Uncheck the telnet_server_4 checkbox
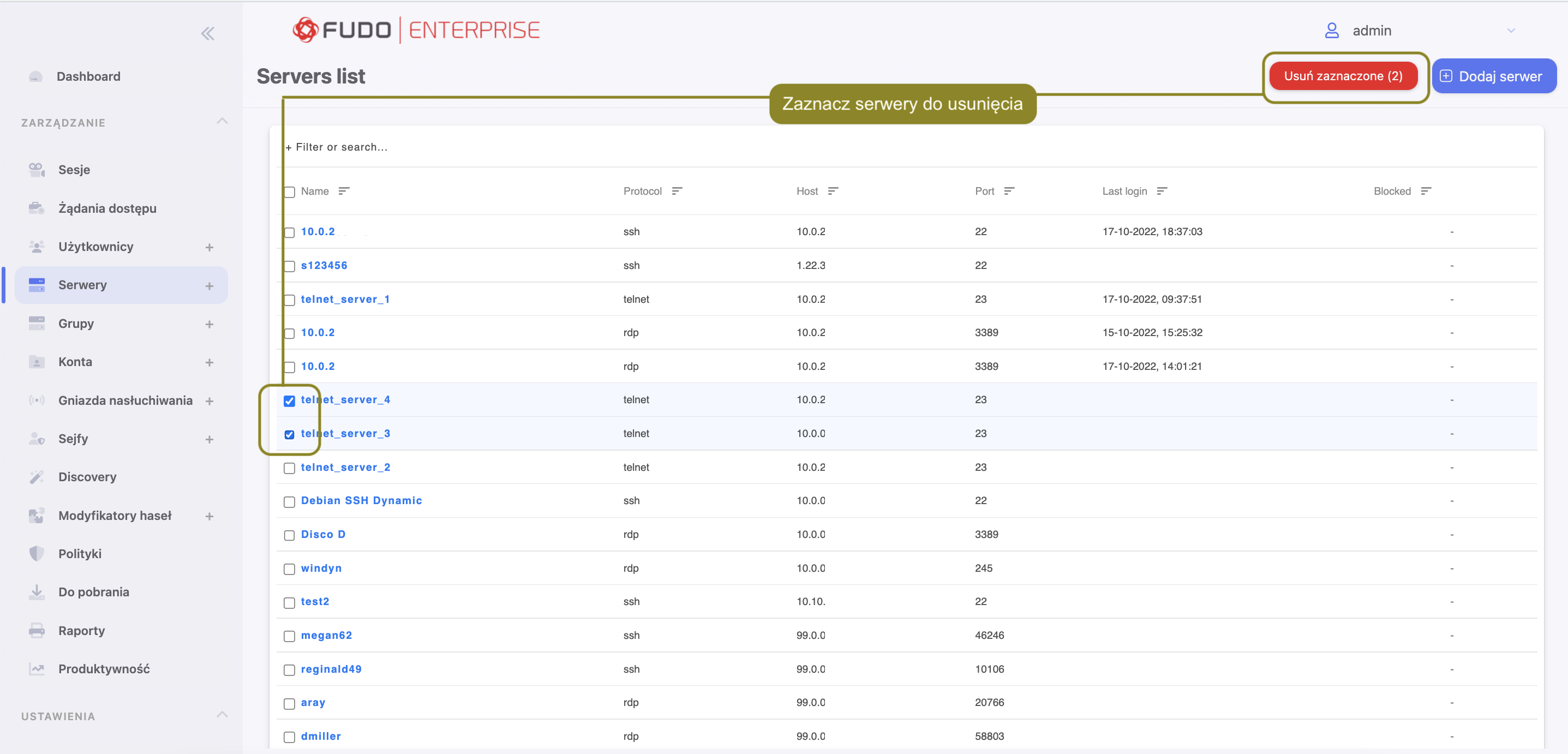This screenshot has width=1568, height=754. coord(289,400)
